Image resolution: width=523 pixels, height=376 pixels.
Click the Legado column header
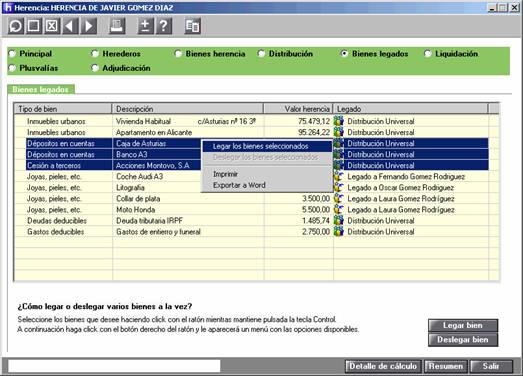[x=410, y=109]
